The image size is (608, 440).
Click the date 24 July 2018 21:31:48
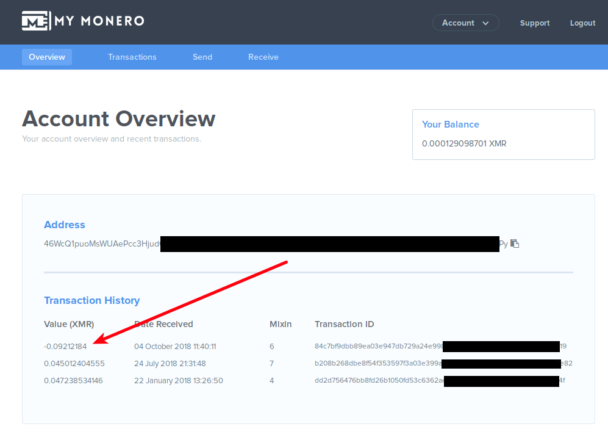pos(170,364)
